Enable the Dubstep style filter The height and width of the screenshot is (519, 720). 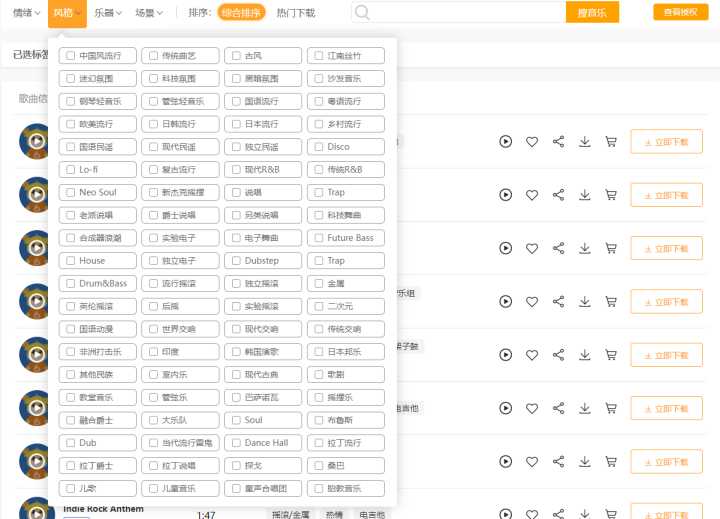click(x=237, y=261)
